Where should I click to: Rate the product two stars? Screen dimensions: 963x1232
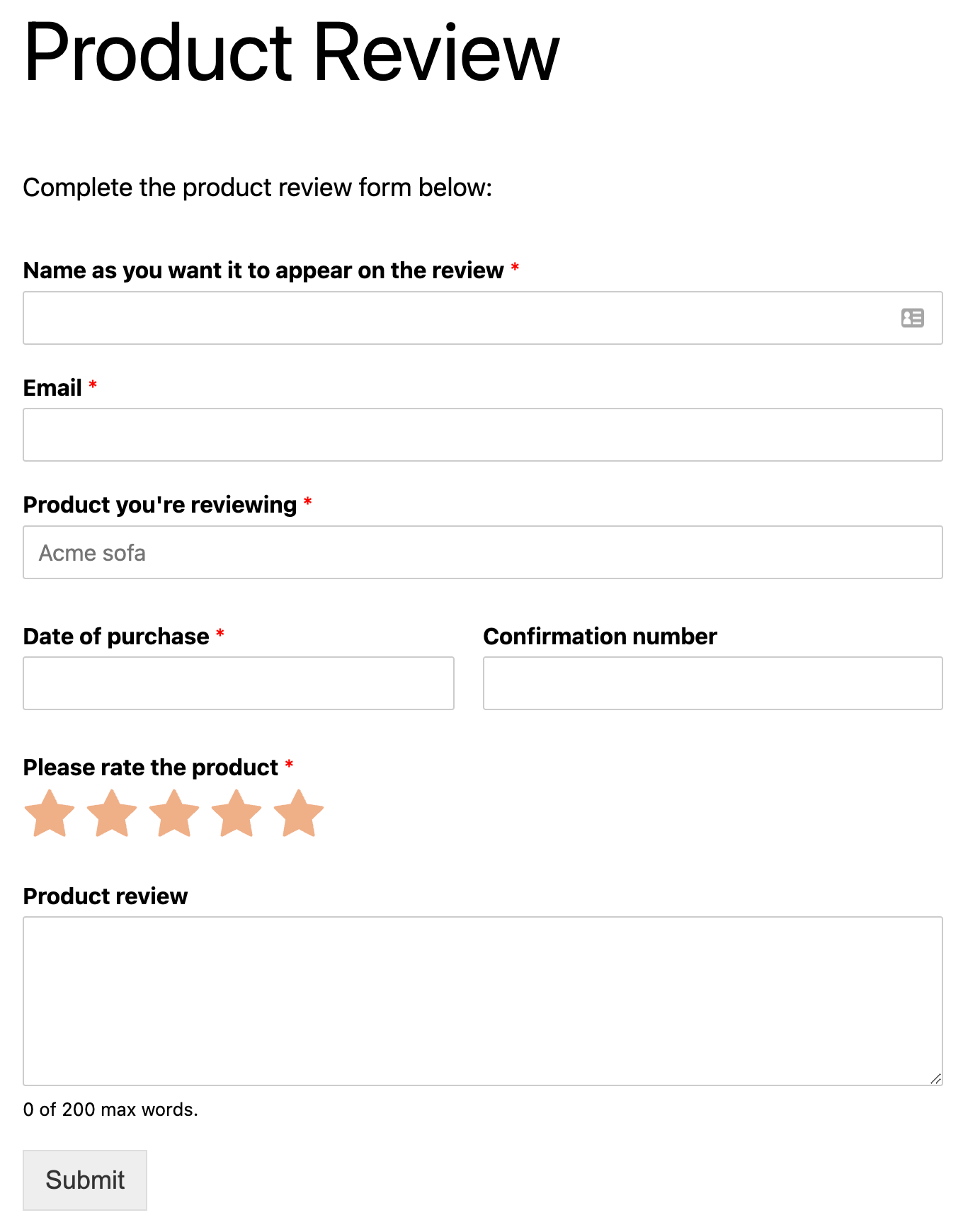point(112,814)
